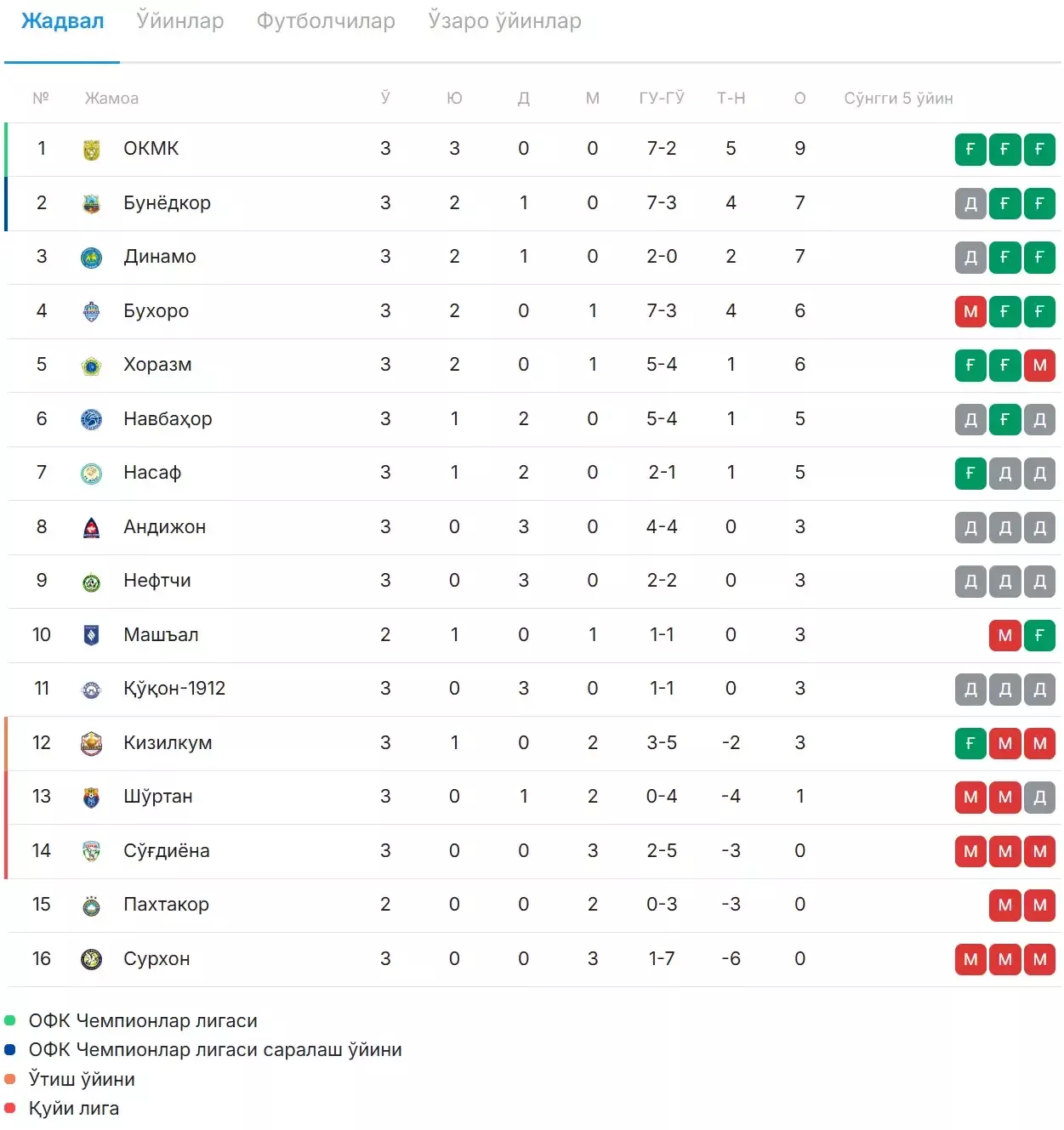Click the last green Ғ badge for ОКМК
1064x1130 pixels.
(1039, 150)
